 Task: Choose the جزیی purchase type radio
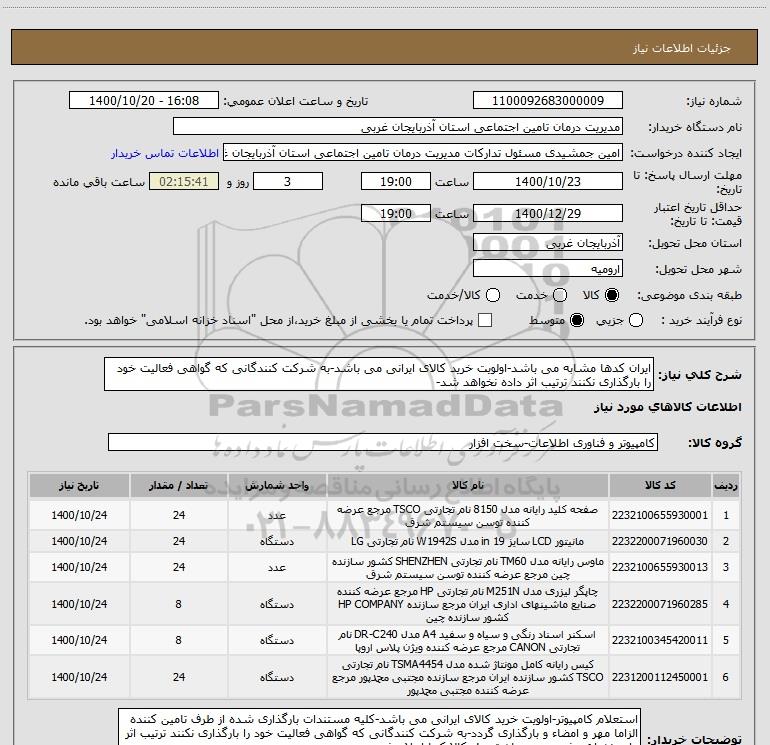(x=636, y=320)
